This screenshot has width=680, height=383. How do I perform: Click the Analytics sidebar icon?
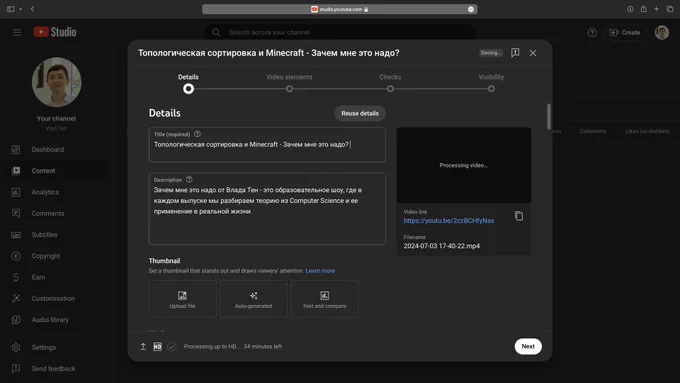(16, 192)
